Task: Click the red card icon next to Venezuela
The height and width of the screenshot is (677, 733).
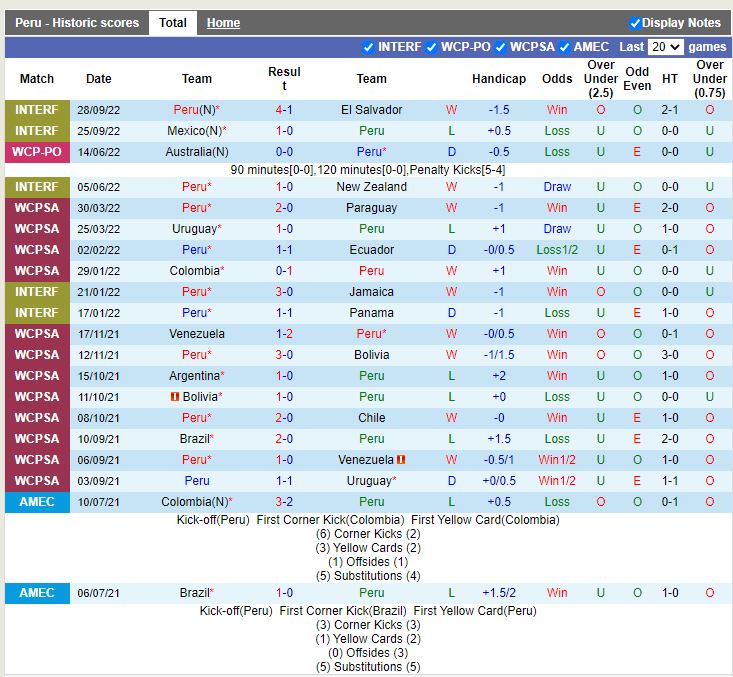Action: pyautogui.click(x=401, y=460)
